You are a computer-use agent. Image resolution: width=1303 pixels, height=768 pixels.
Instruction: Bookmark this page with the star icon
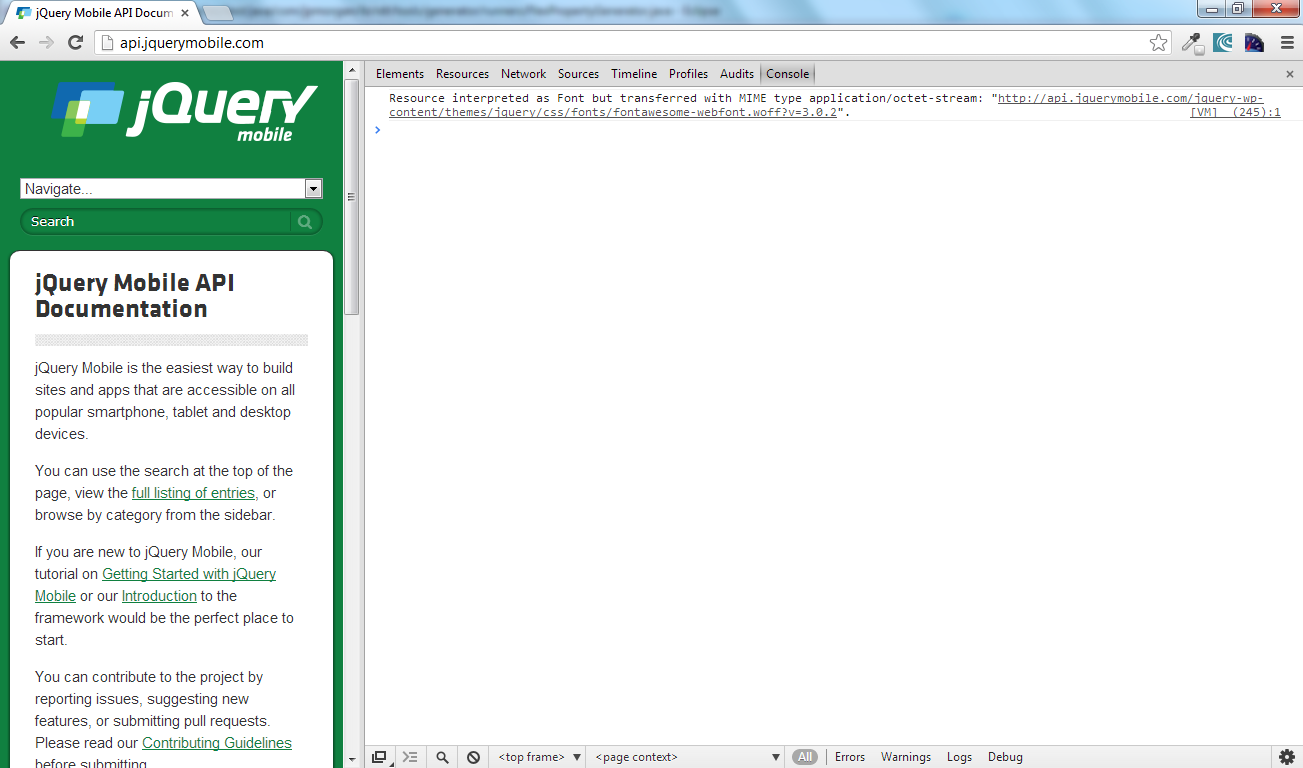pos(1158,42)
